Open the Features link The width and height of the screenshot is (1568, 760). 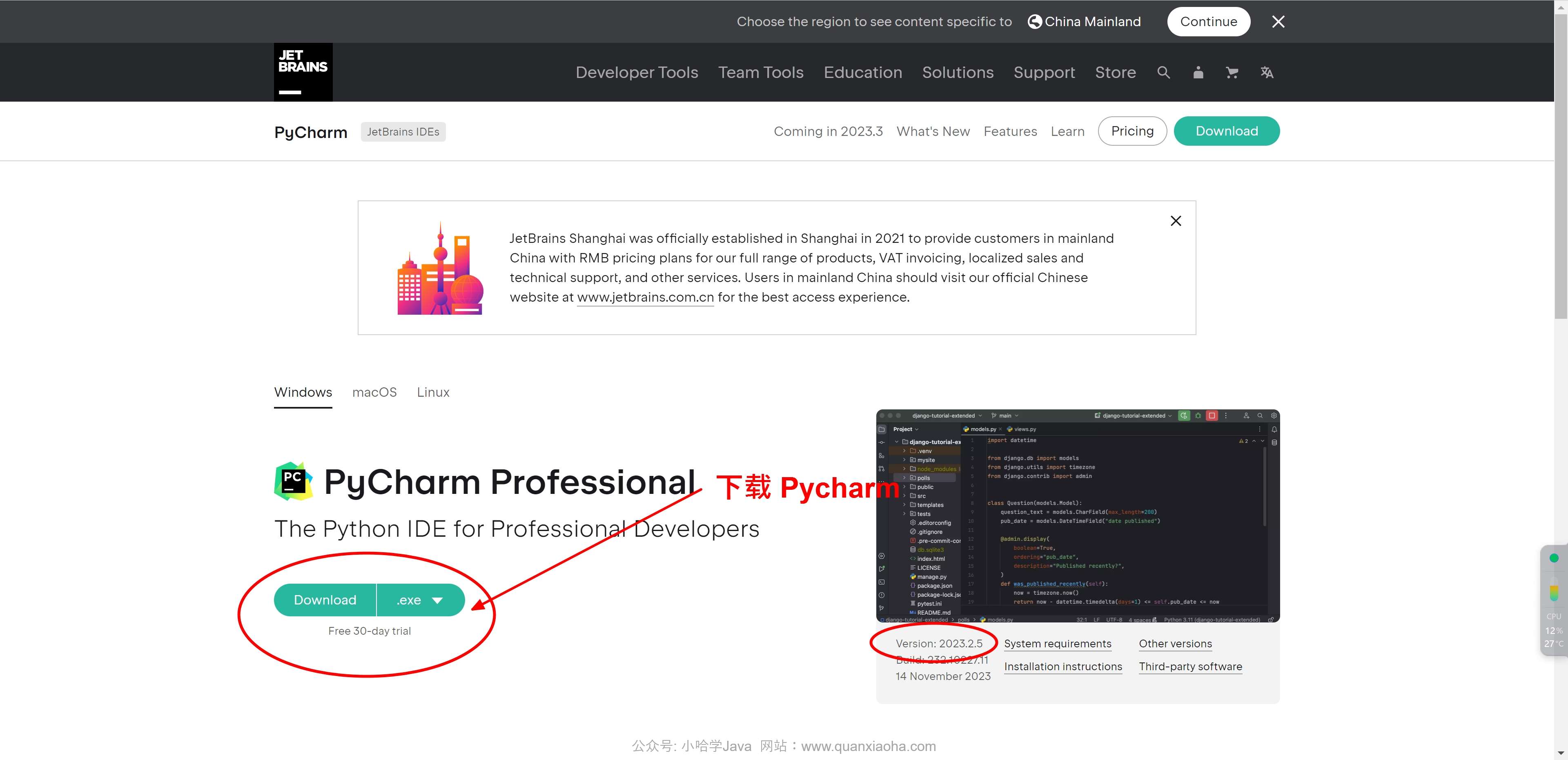[1010, 131]
